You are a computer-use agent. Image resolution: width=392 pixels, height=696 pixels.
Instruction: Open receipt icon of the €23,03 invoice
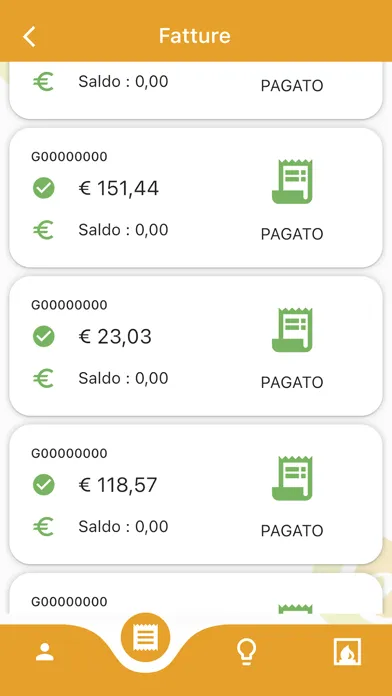pos(292,329)
